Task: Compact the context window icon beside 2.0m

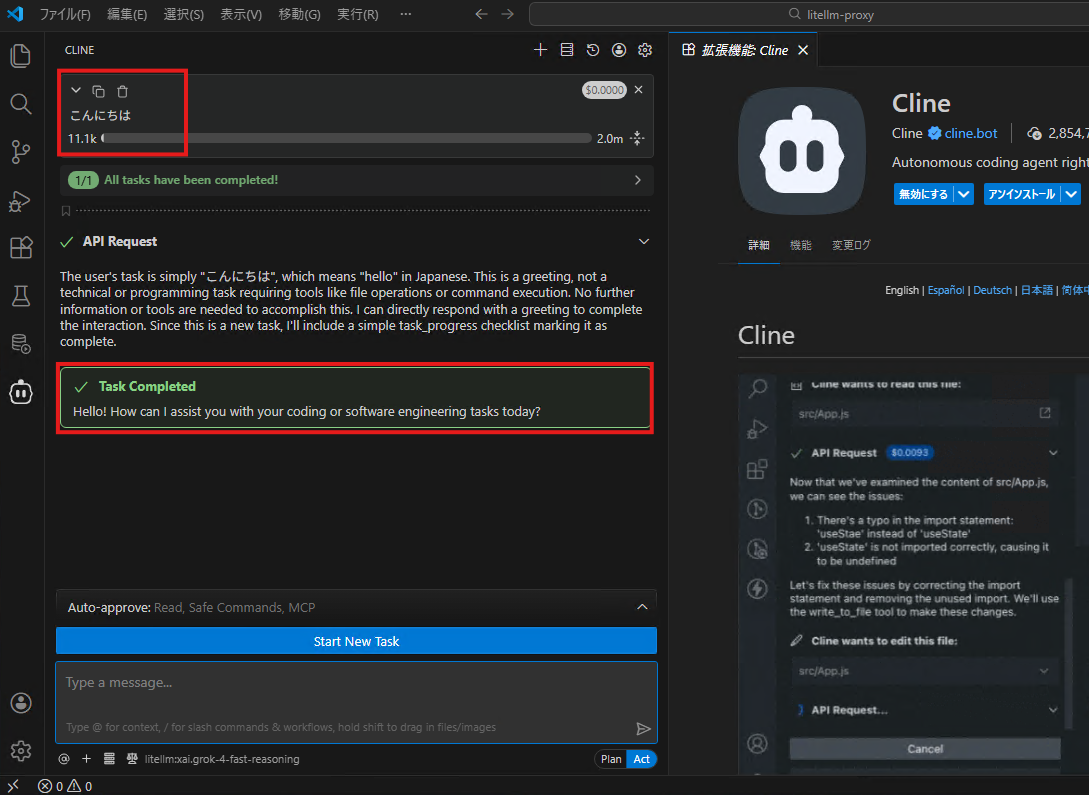Action: tap(637, 138)
